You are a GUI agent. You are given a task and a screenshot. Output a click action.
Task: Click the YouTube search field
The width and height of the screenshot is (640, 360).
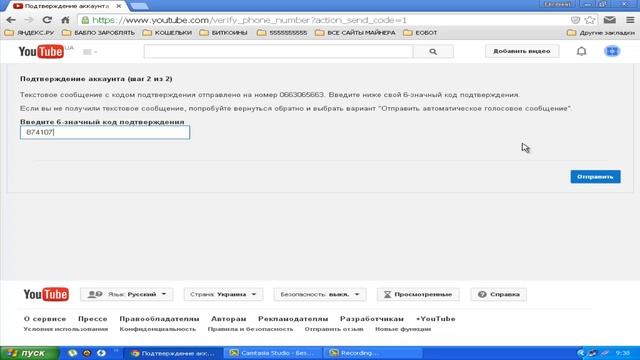(x=278, y=51)
